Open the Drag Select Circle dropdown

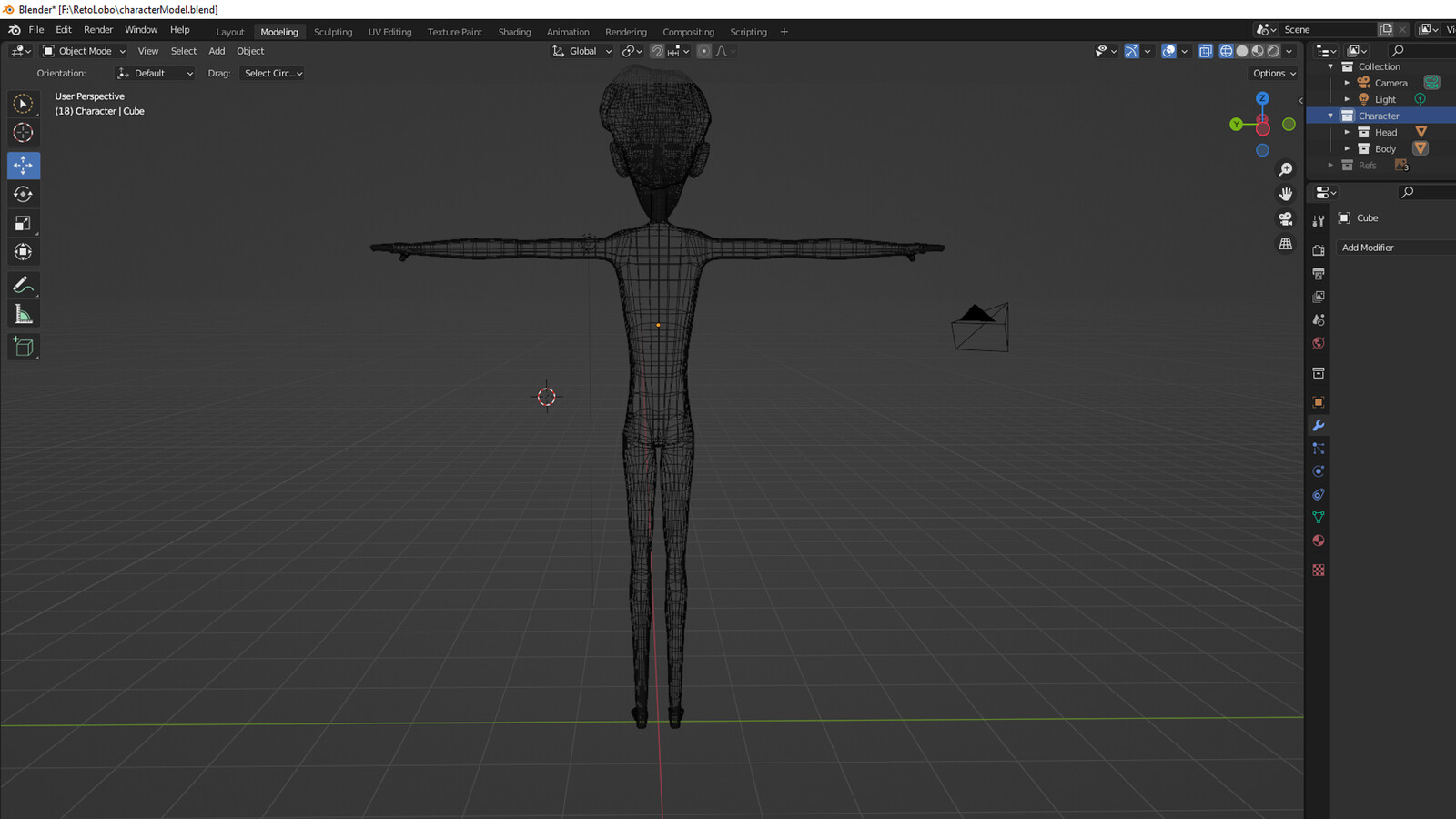(x=273, y=73)
